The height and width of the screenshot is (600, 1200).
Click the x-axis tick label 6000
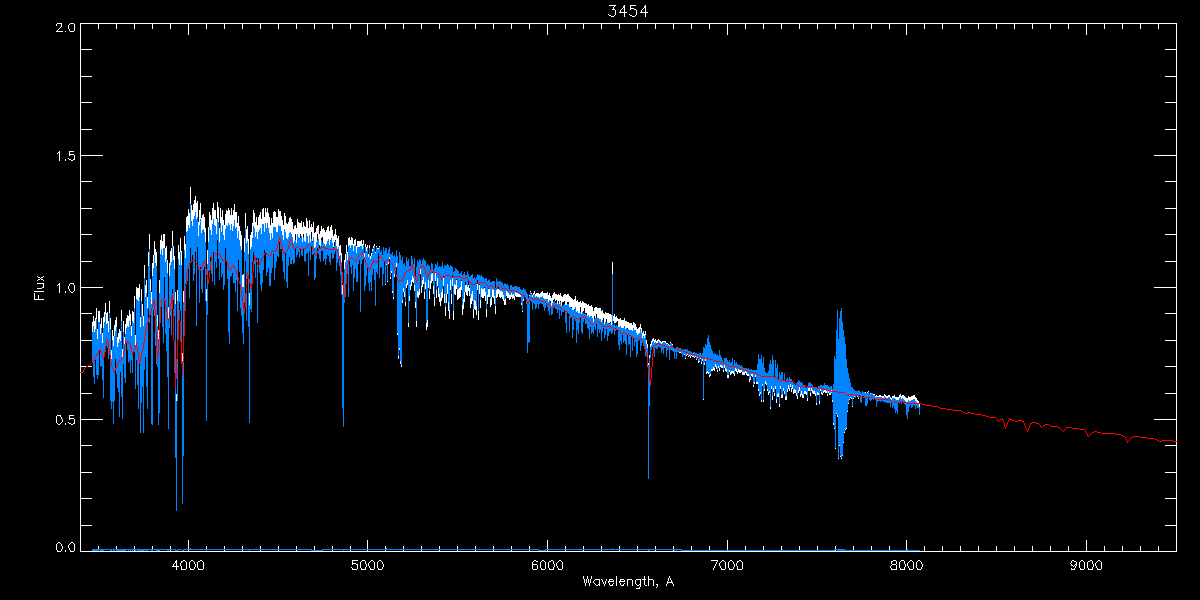click(547, 565)
